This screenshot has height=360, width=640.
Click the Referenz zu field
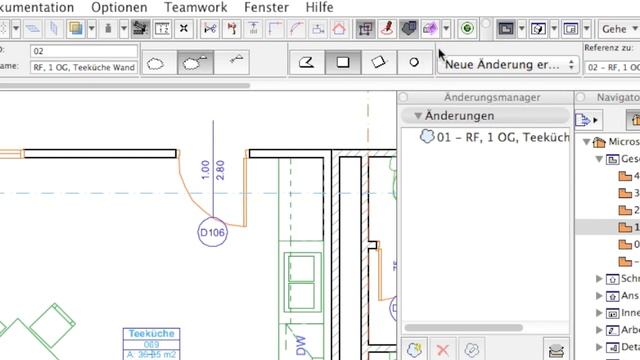[612, 67]
